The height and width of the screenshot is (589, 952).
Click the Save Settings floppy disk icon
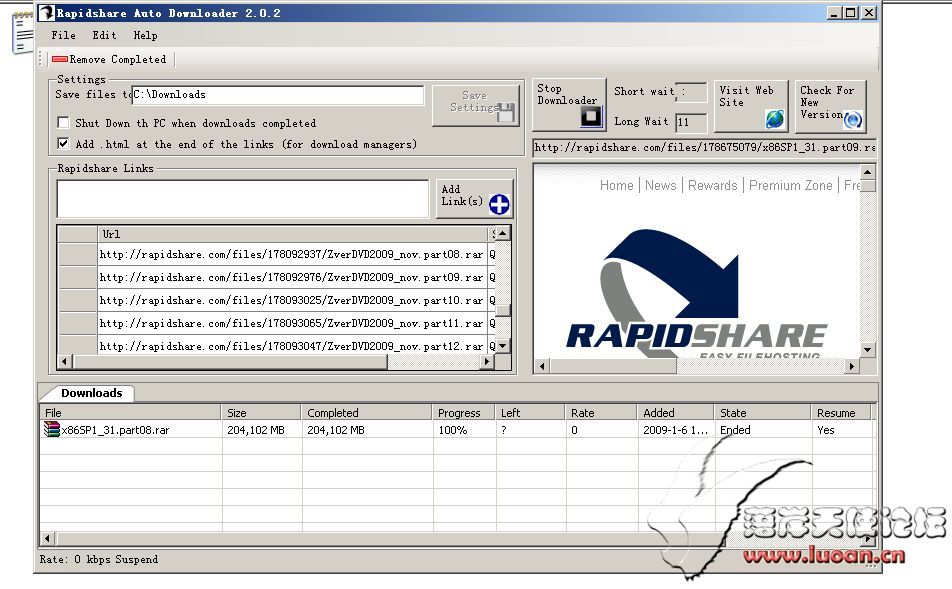pos(506,112)
